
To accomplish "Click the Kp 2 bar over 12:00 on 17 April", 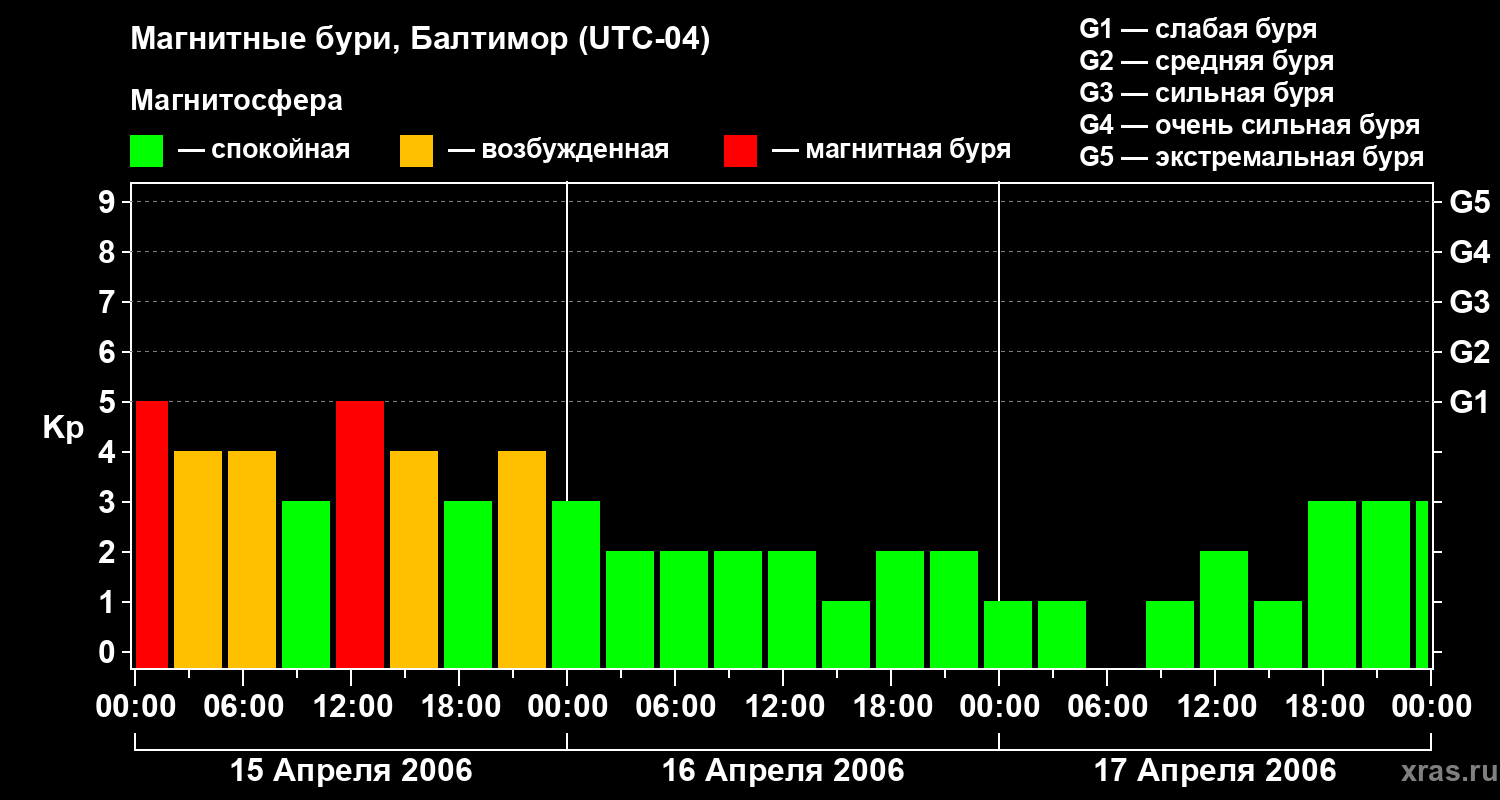I will [1224, 609].
